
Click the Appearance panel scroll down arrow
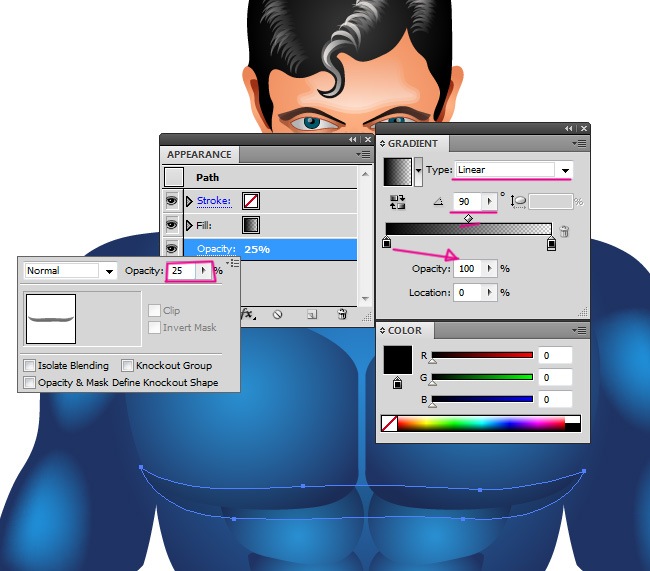click(x=365, y=299)
